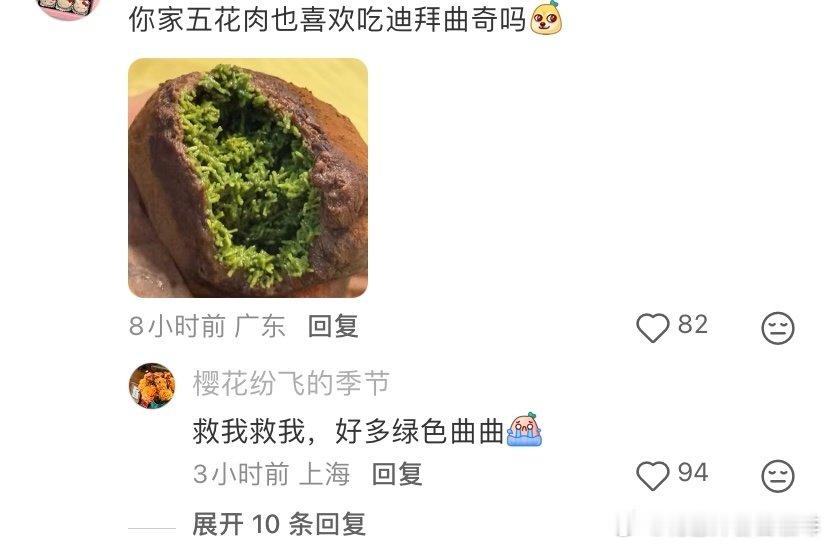This screenshot has height=545, width=828.
Task: Open the top commenter's partially visible avatar
Action: (x=69, y=9)
